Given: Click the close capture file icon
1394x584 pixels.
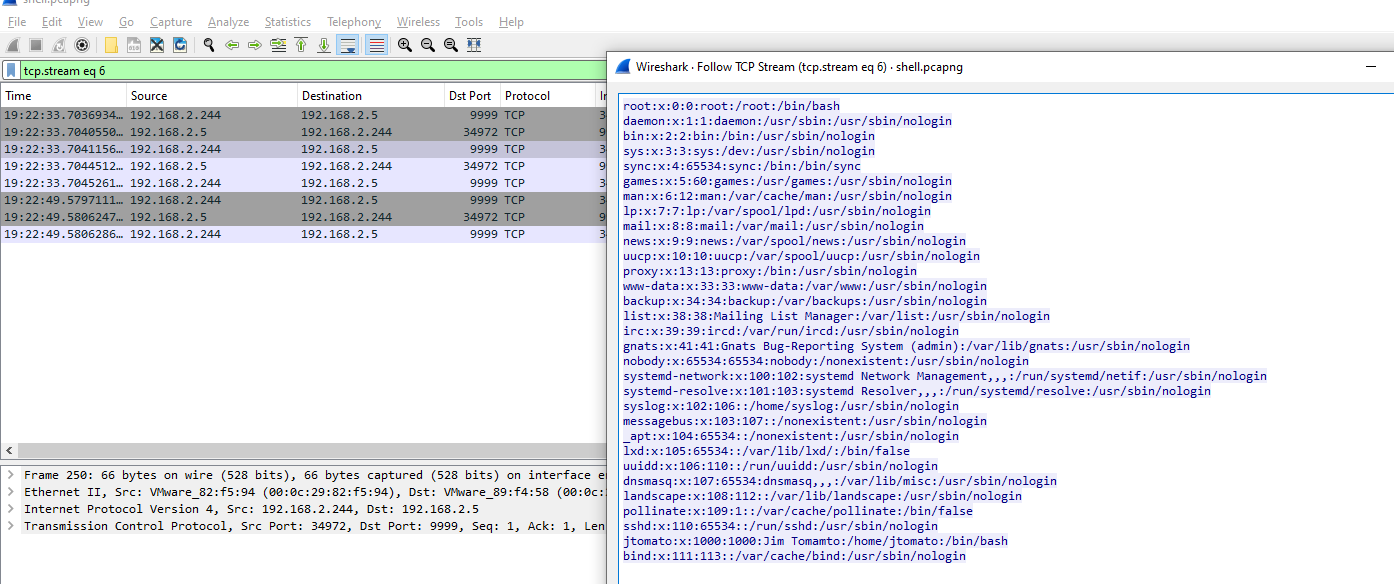Looking at the screenshot, I should click(157, 45).
